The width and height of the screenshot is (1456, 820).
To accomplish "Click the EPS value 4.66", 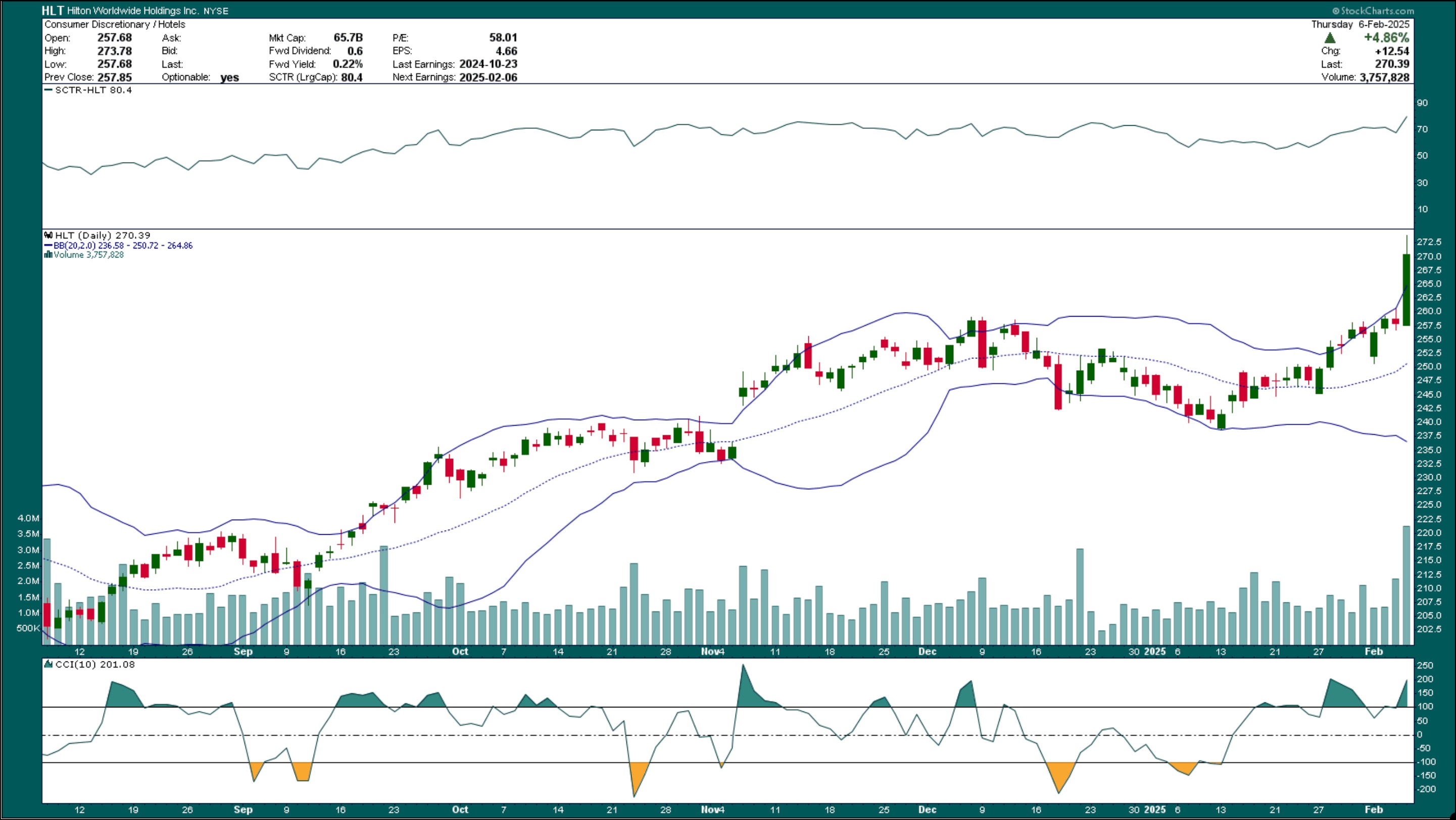I will [506, 51].
